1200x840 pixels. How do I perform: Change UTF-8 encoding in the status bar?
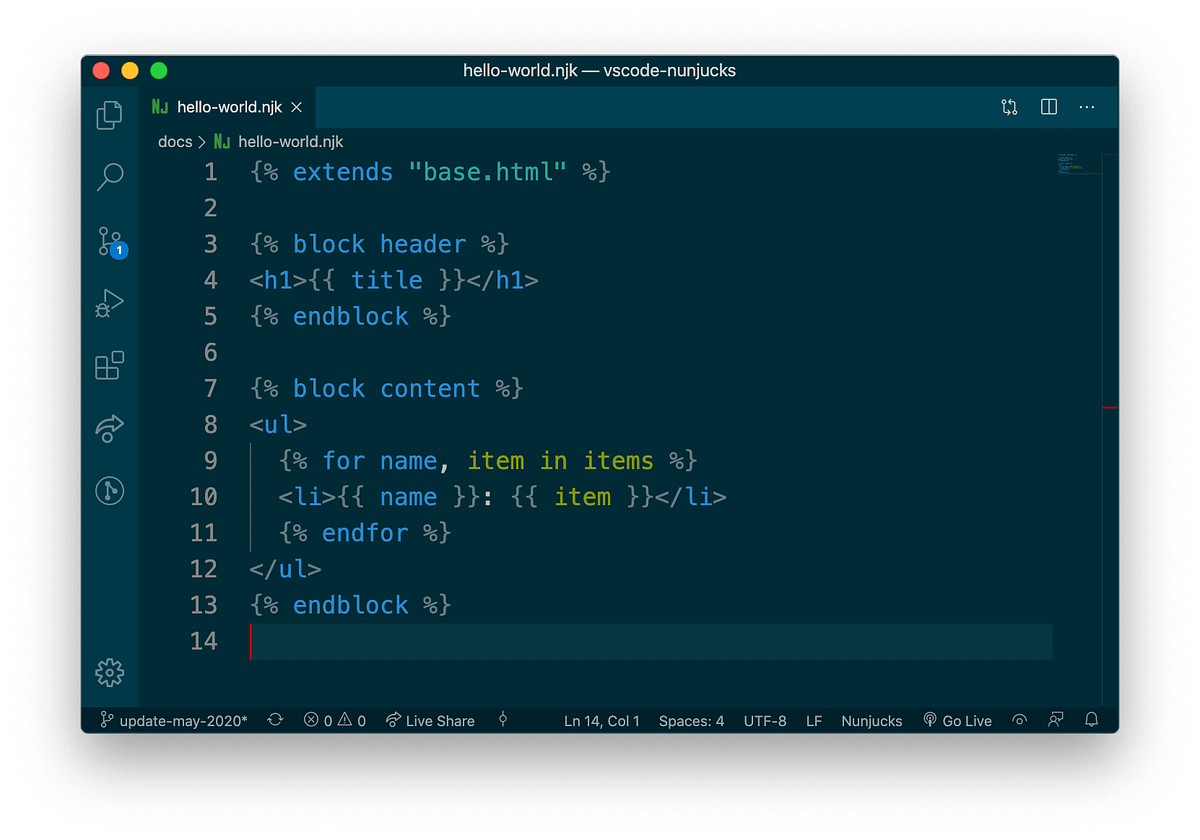765,720
